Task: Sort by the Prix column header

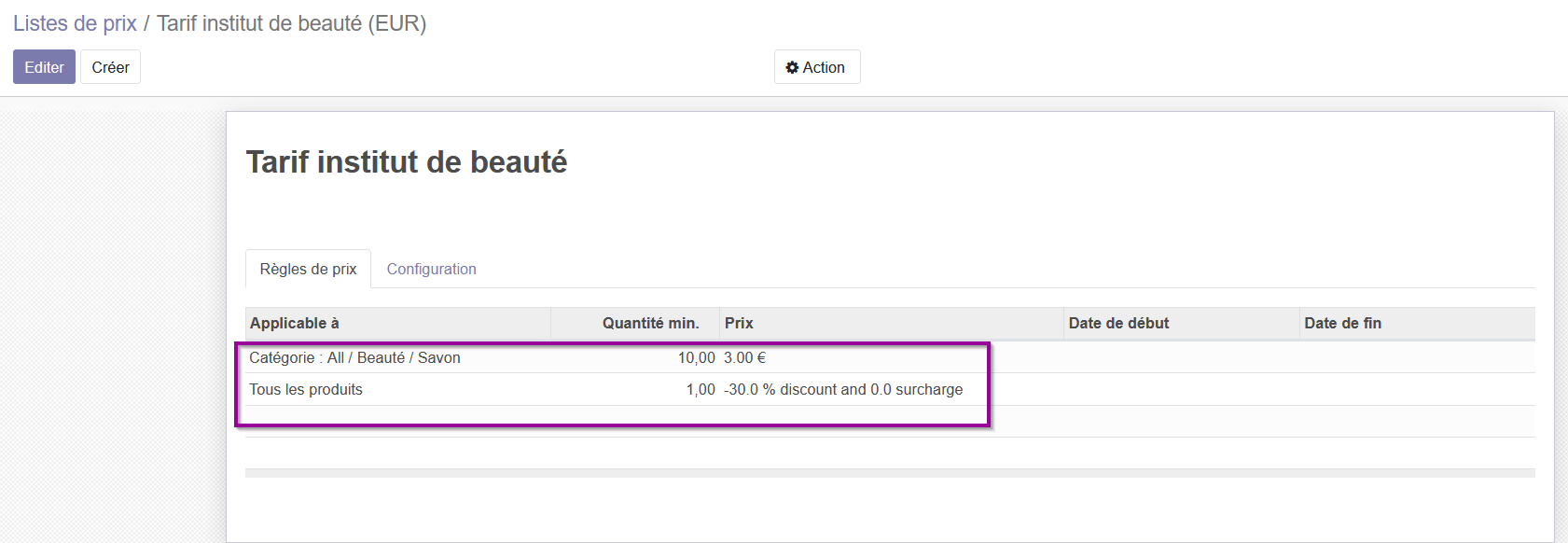Action: pyautogui.click(x=892, y=323)
